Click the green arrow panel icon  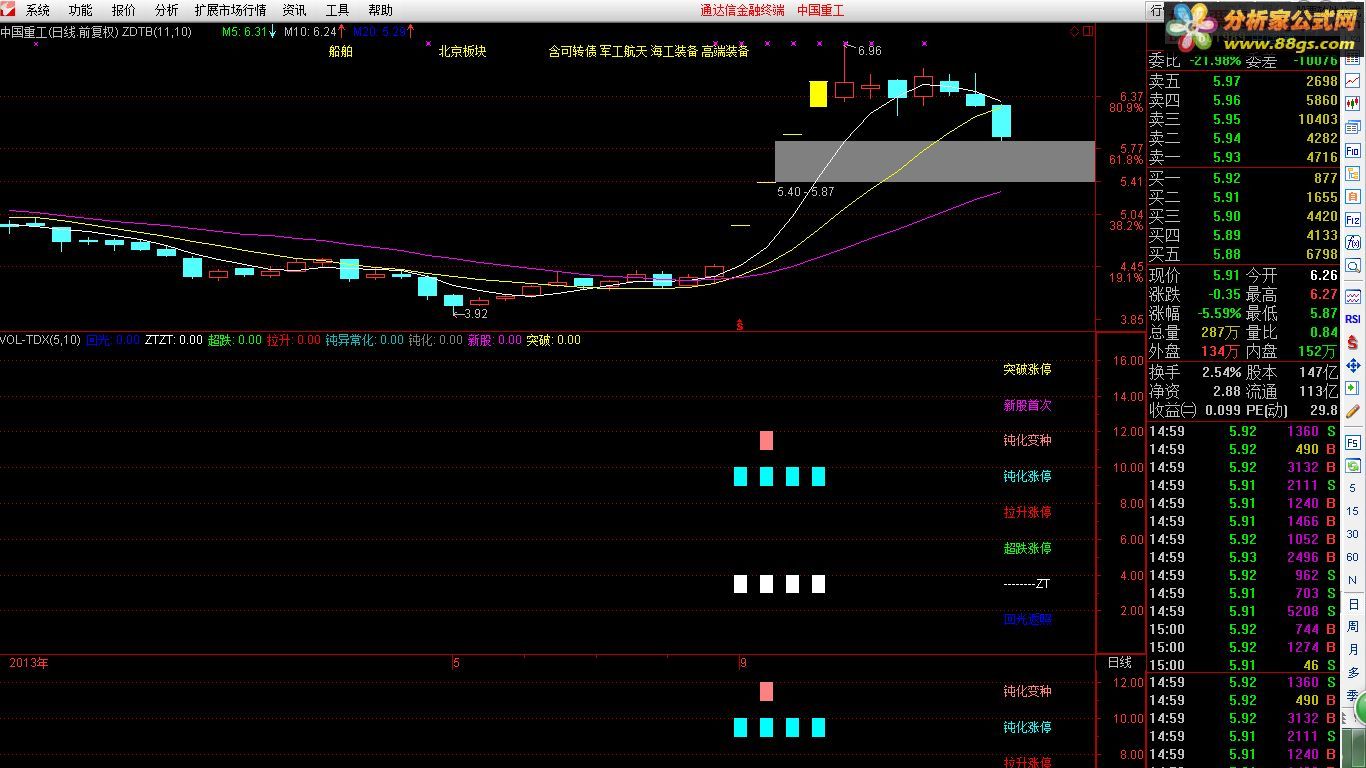point(1353,386)
